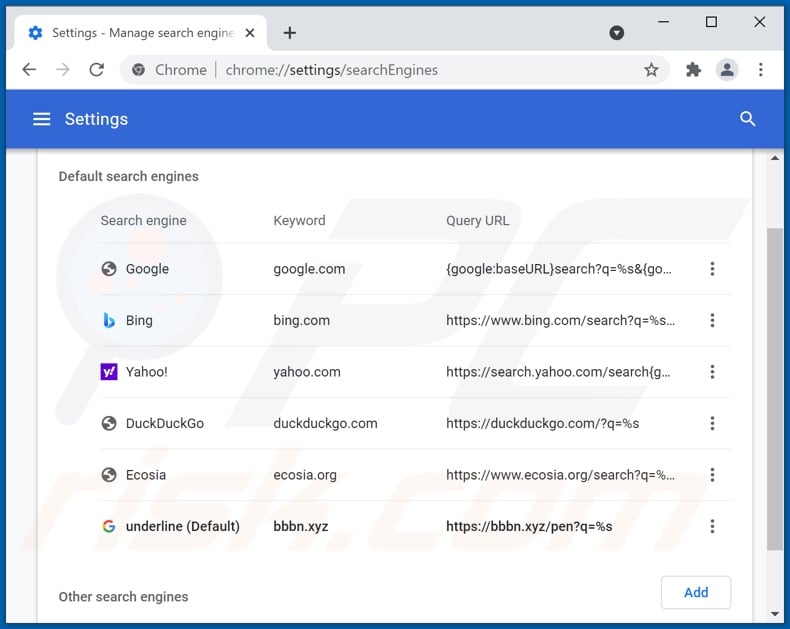Viewport: 790px width, 629px height.
Task: Close the Settings tab
Action: pos(250,33)
